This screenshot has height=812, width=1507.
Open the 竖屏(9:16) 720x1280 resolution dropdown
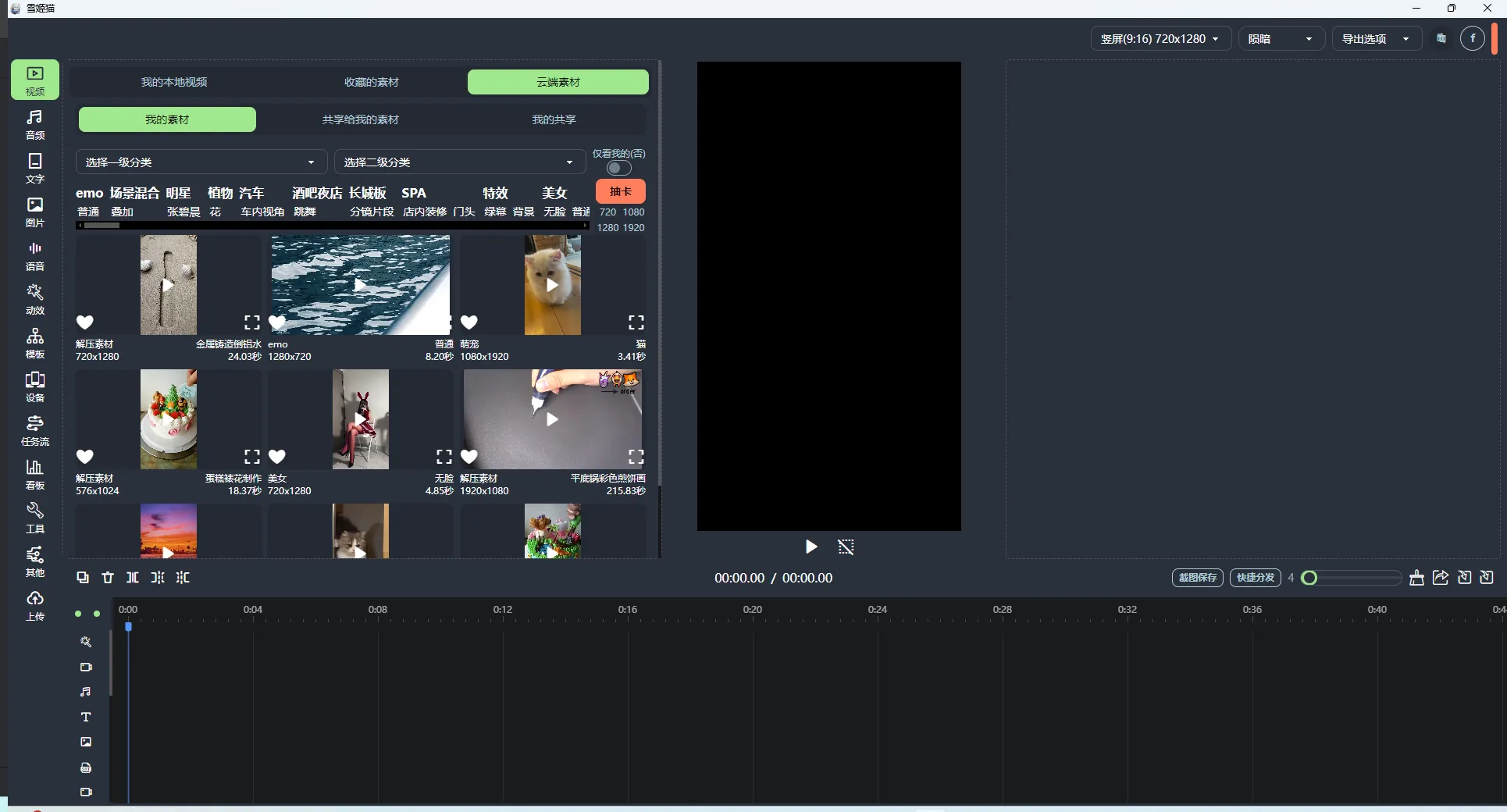coord(1160,39)
